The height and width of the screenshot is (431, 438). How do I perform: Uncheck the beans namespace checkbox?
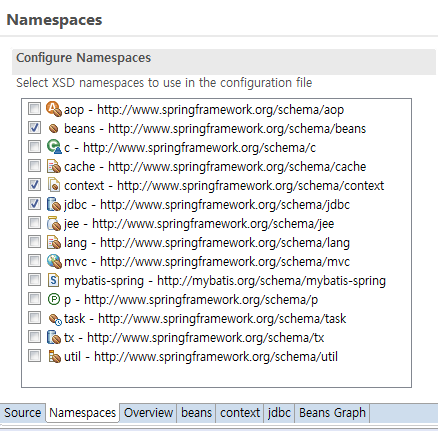(34, 128)
